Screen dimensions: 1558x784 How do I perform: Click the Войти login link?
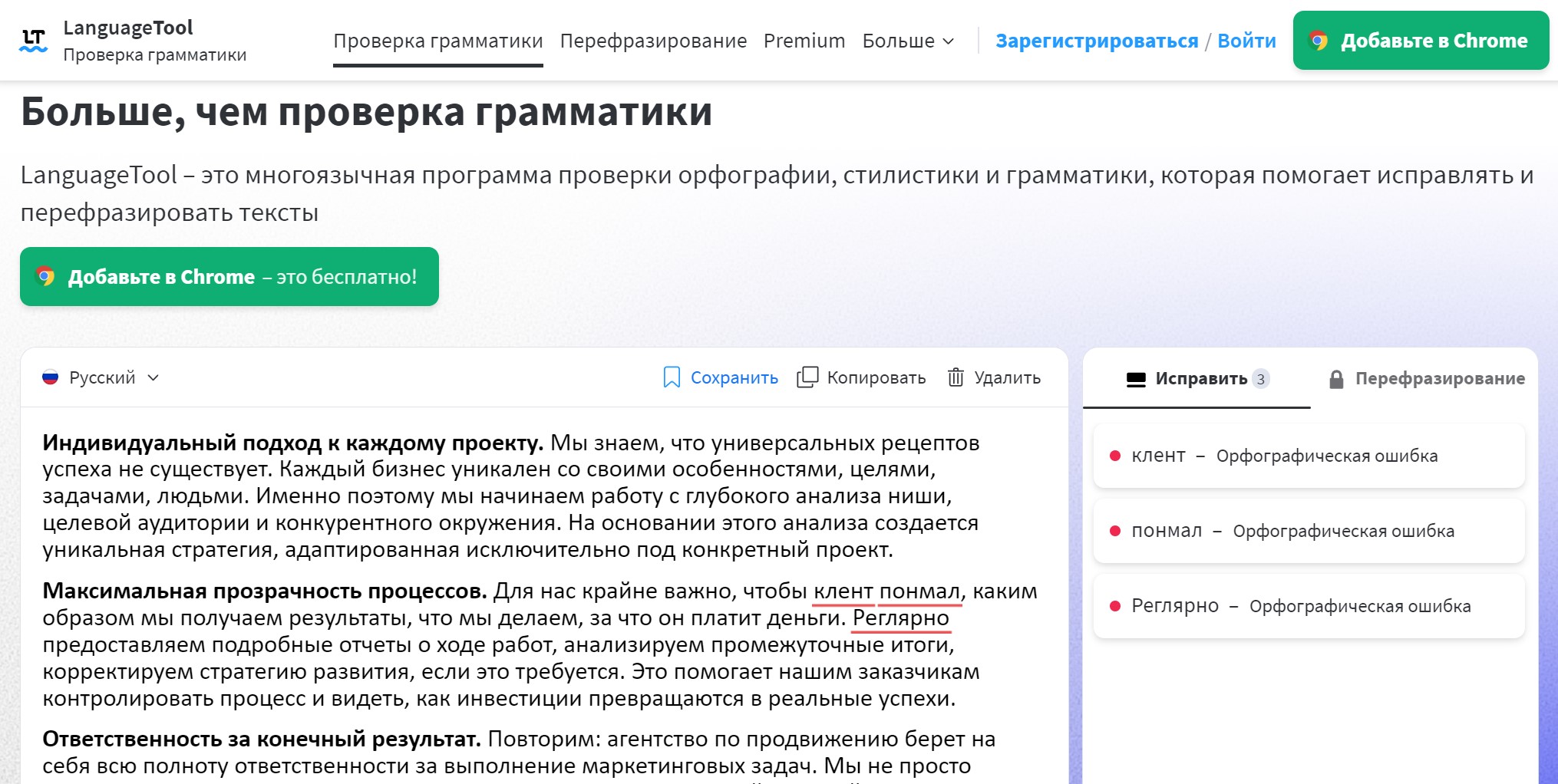click(x=1246, y=41)
